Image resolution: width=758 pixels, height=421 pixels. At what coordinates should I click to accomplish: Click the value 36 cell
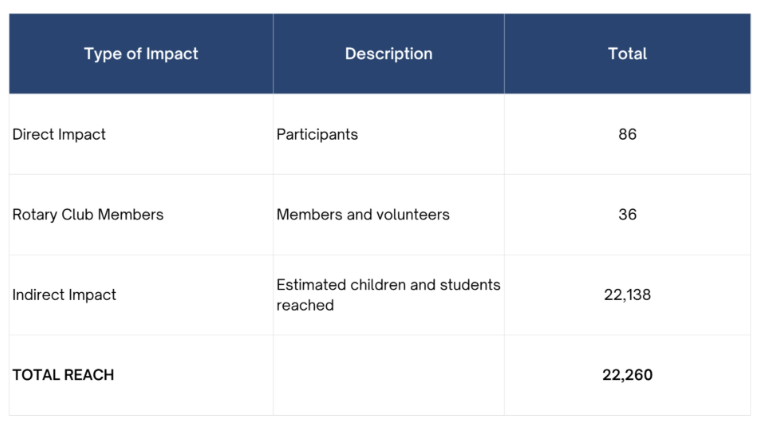(627, 214)
